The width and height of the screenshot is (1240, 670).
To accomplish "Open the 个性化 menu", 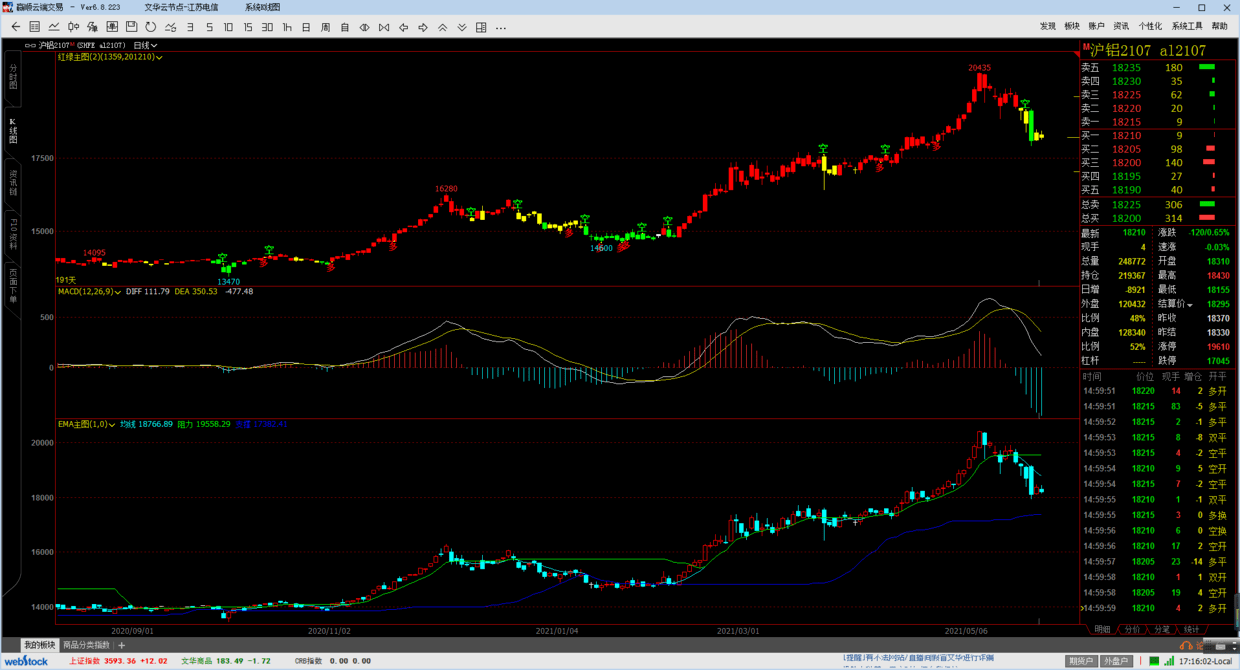I will 1150,27.
